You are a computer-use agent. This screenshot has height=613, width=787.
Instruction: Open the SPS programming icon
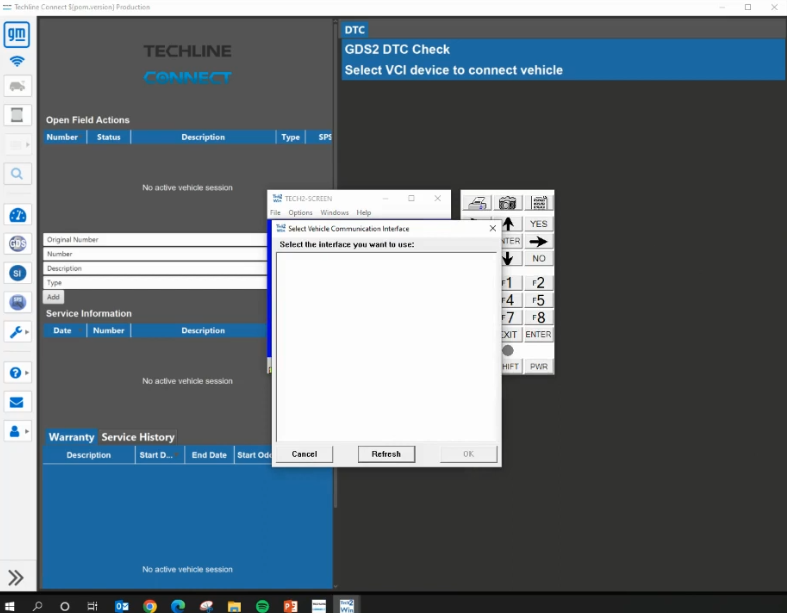pyautogui.click(x=17, y=302)
